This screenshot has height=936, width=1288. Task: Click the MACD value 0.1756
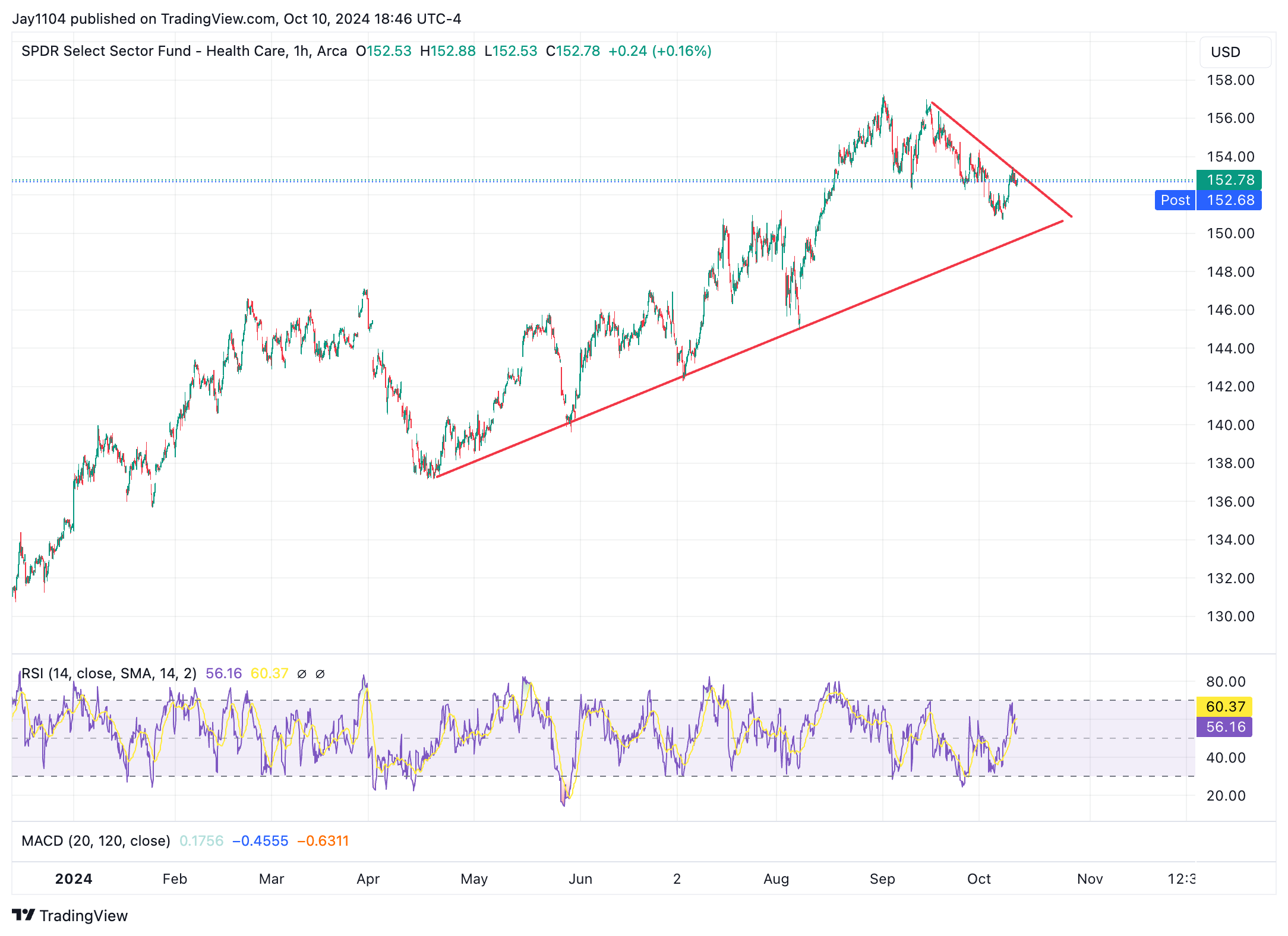[x=201, y=841]
